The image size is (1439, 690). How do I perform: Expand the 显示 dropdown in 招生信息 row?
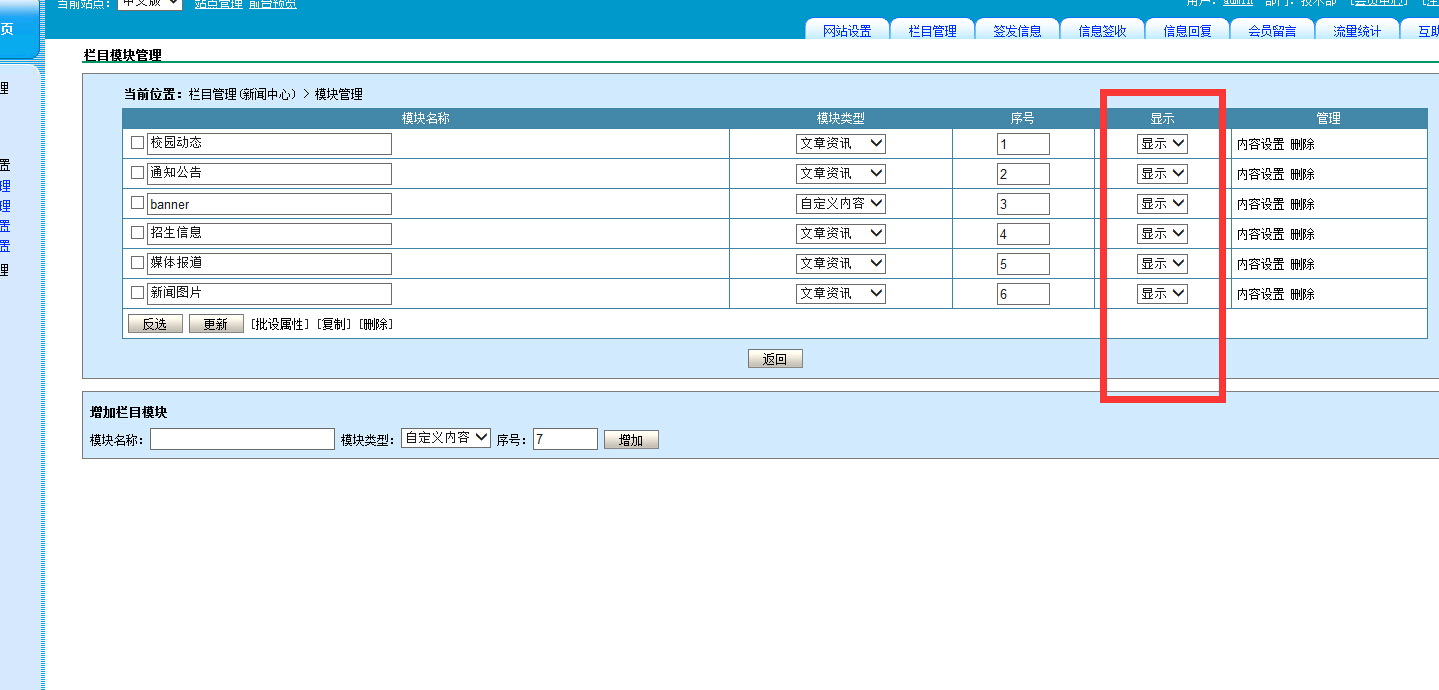[x=1162, y=233]
